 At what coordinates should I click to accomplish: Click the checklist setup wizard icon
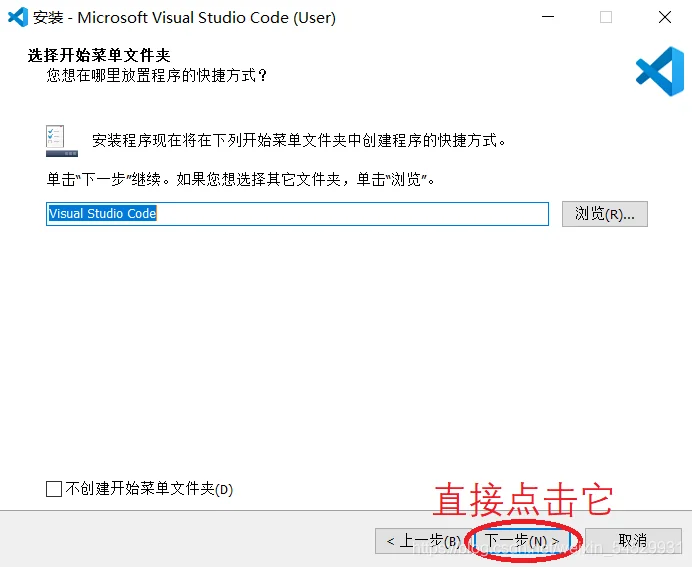pyautogui.click(x=62, y=141)
